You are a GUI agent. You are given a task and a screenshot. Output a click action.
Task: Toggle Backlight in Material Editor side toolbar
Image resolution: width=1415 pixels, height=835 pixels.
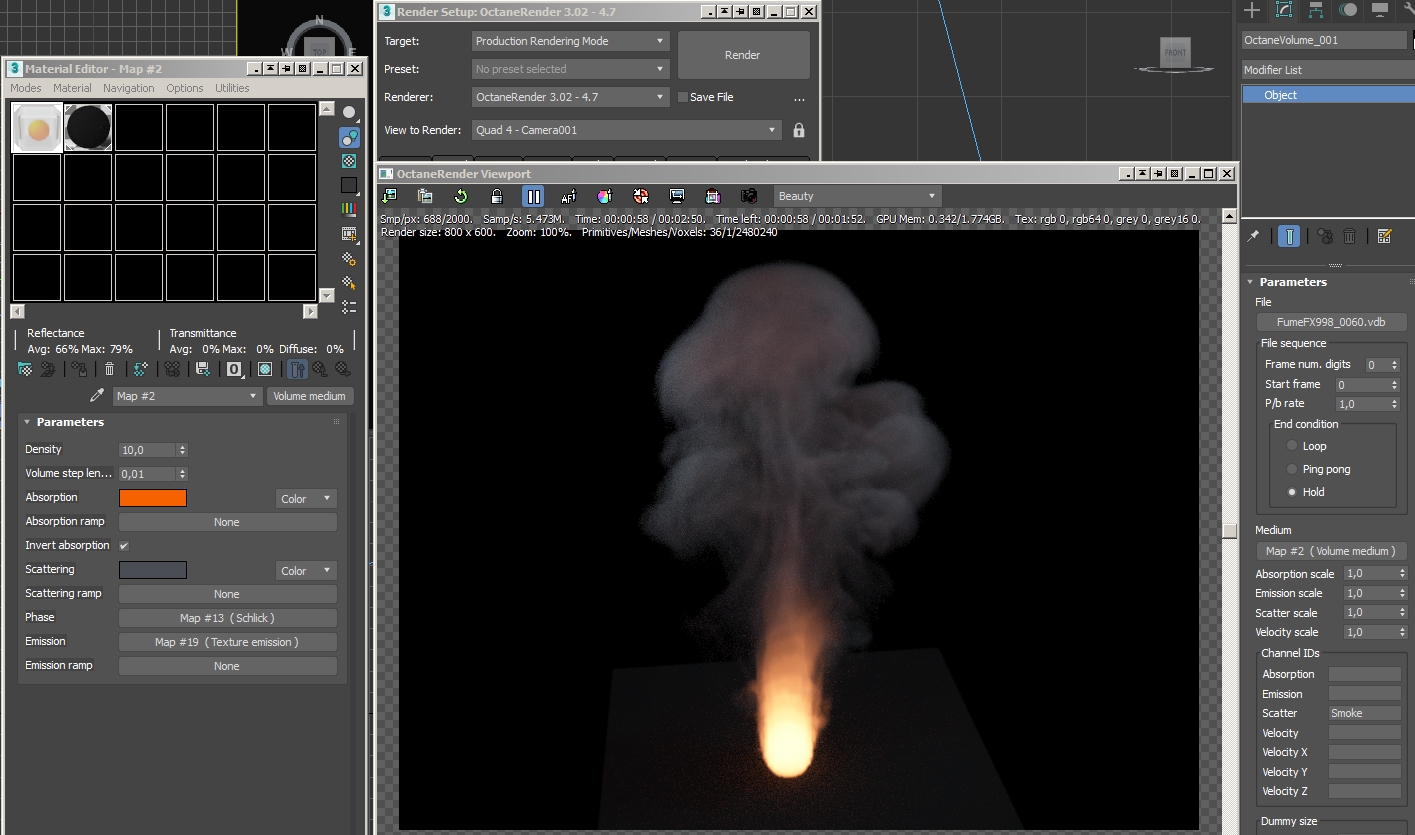(349, 137)
